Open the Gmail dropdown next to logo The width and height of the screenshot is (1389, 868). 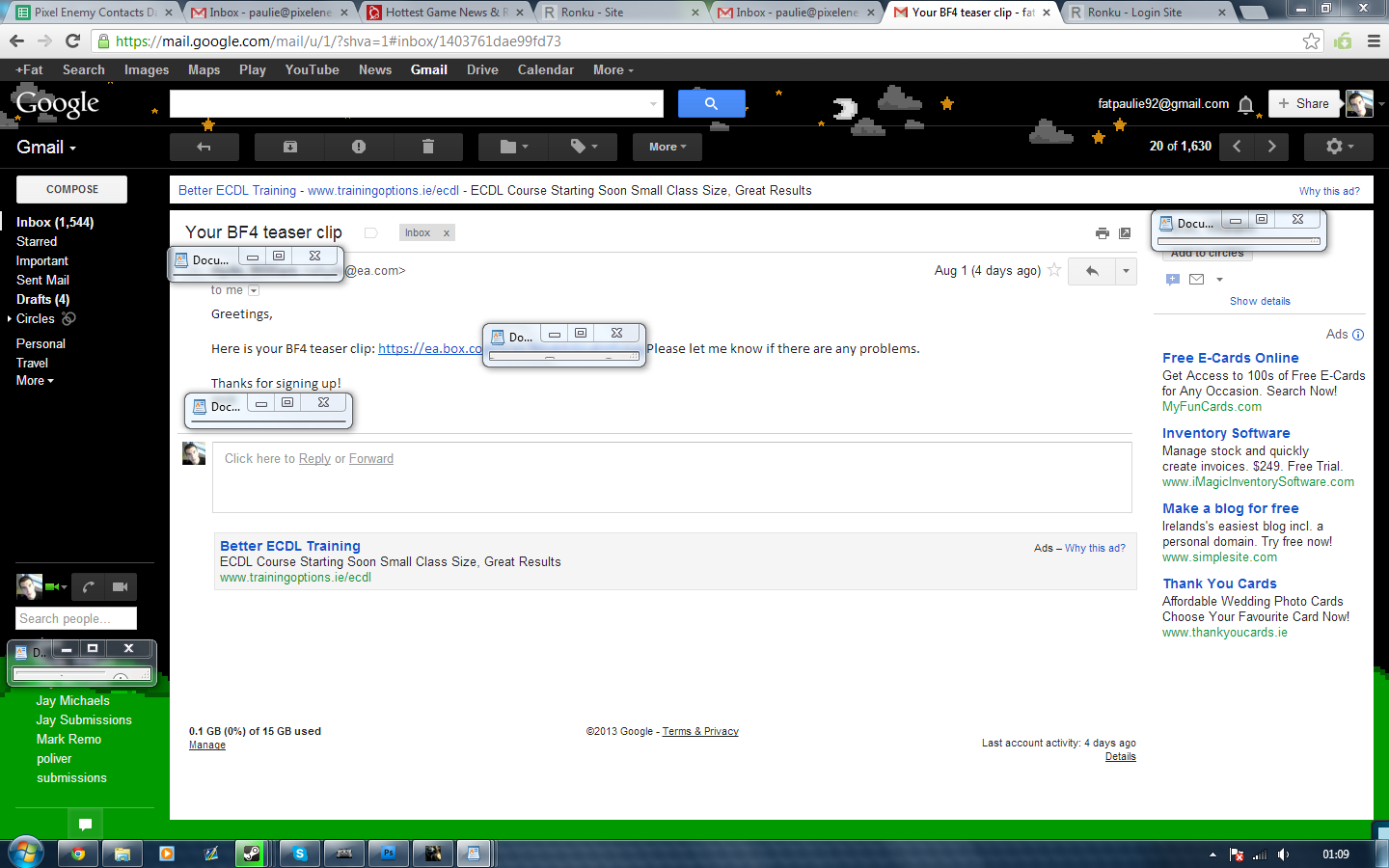pyautogui.click(x=46, y=148)
